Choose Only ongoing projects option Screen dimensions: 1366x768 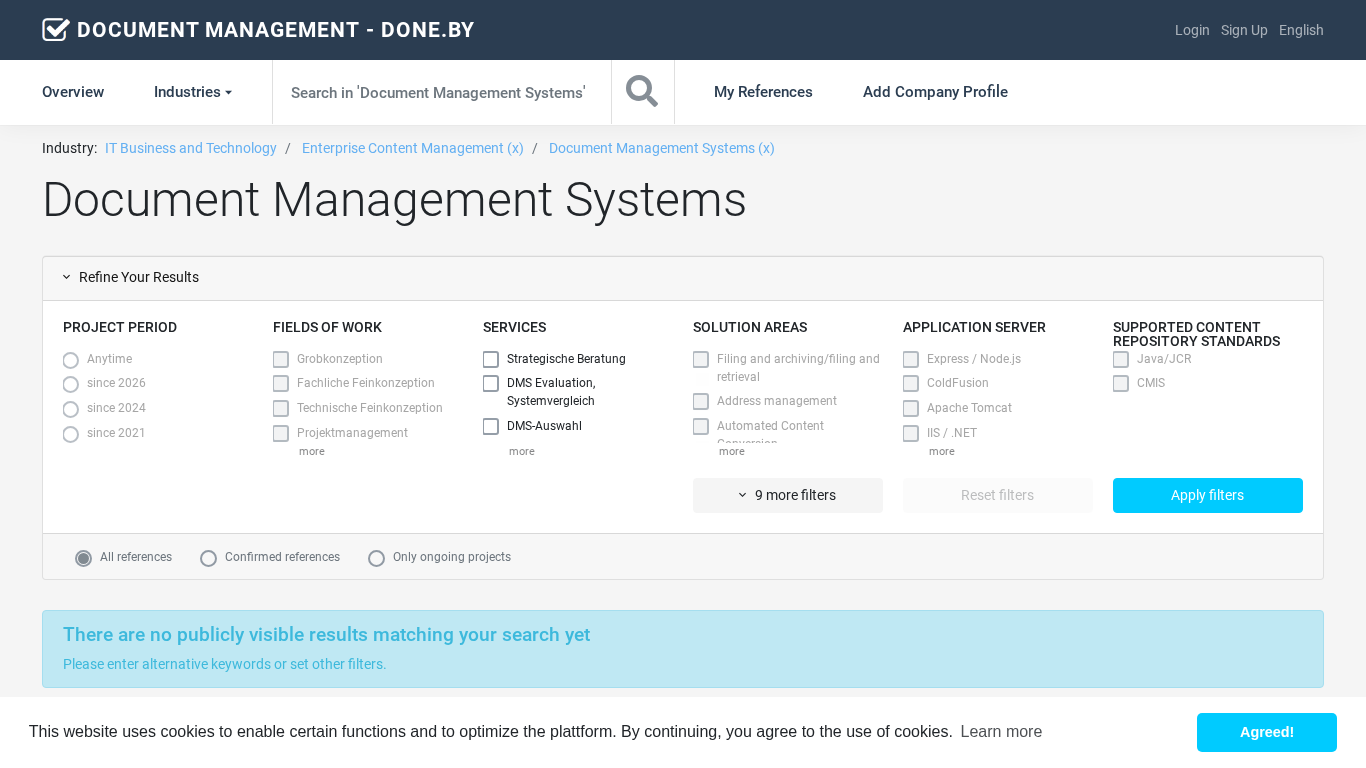coord(377,558)
